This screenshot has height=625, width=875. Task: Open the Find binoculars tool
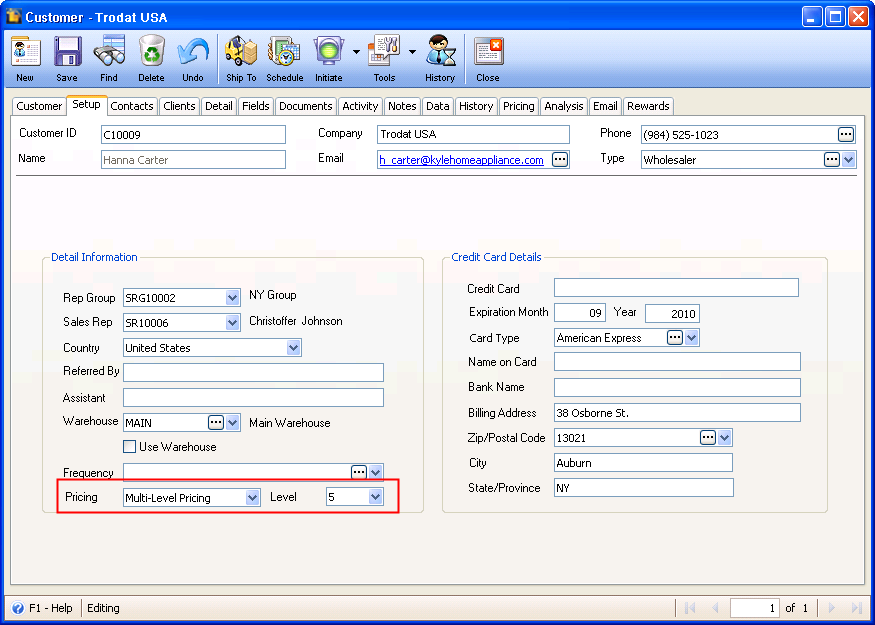tap(109, 52)
